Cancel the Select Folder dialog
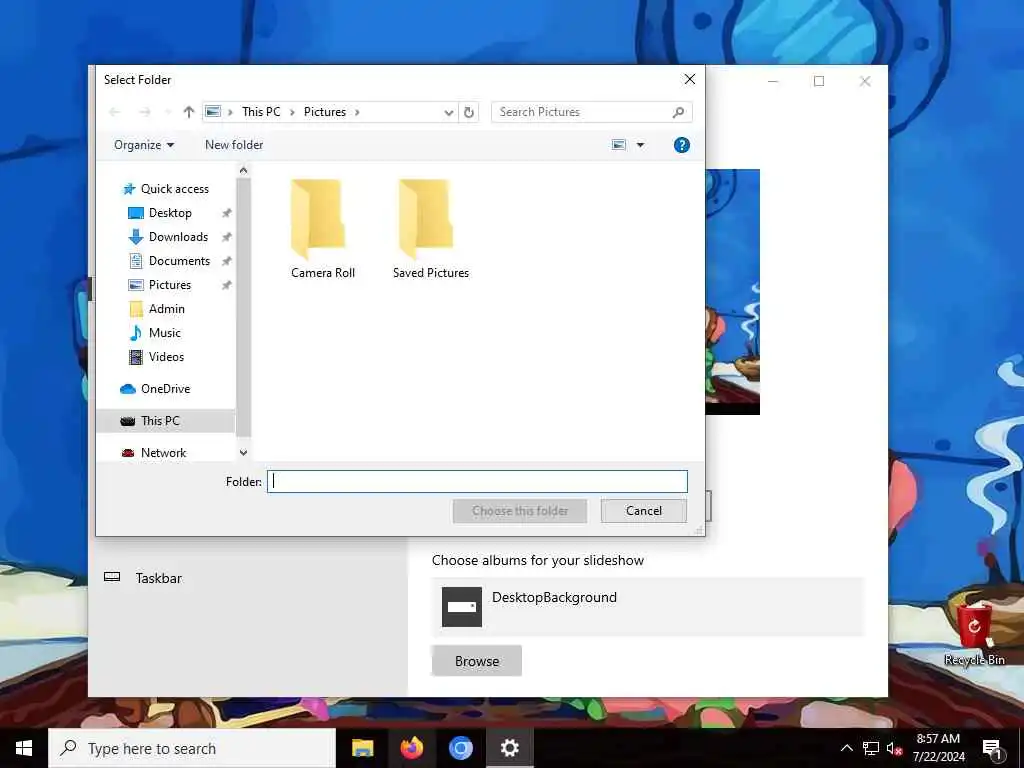Image resolution: width=1024 pixels, height=768 pixels. click(643, 511)
